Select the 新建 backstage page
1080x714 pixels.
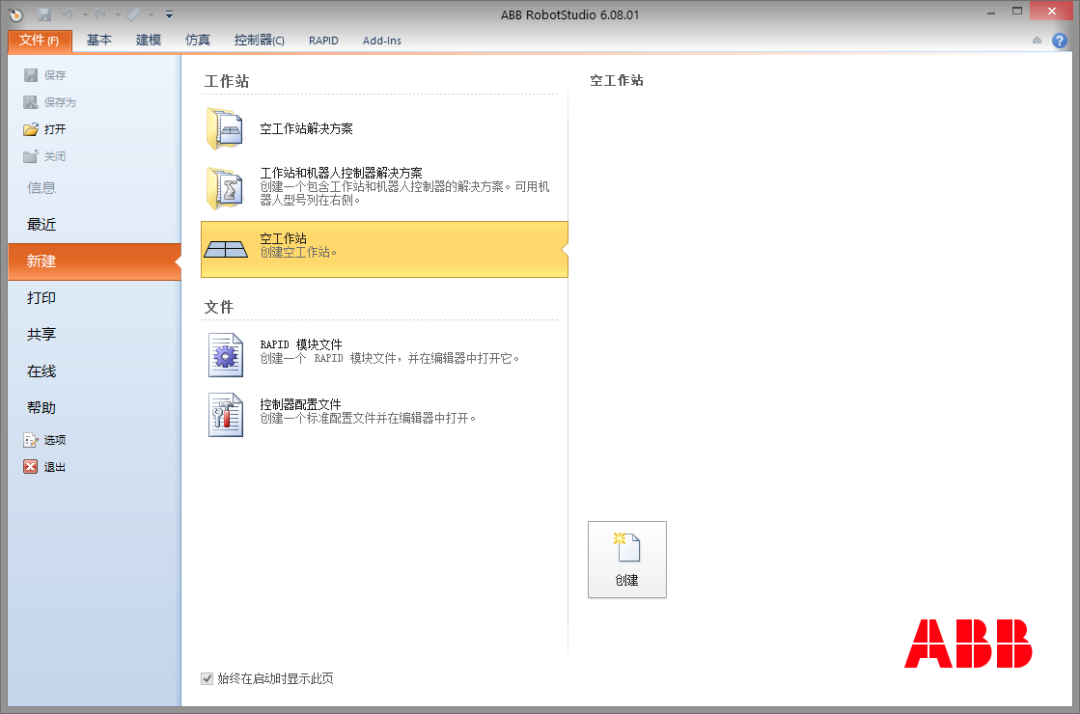(94, 261)
